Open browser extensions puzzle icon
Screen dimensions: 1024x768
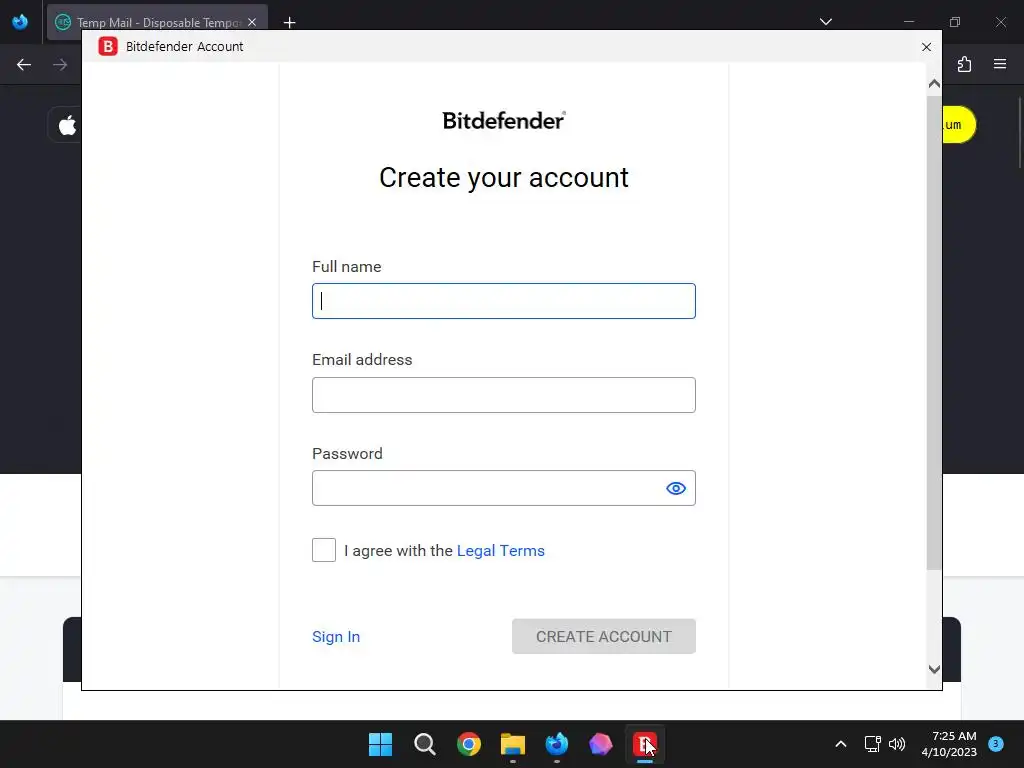pos(965,64)
